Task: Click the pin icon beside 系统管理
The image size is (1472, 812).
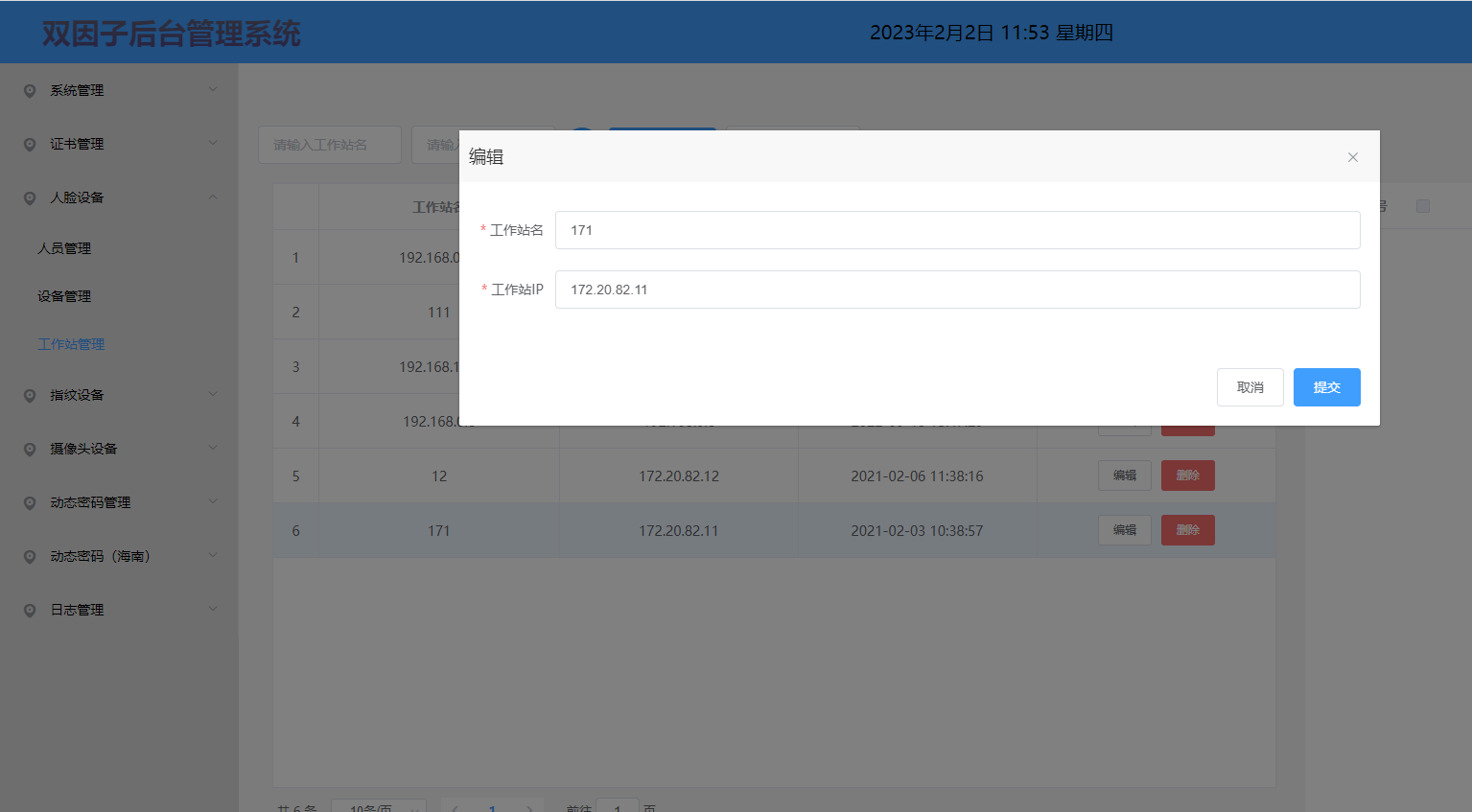Action: point(30,91)
